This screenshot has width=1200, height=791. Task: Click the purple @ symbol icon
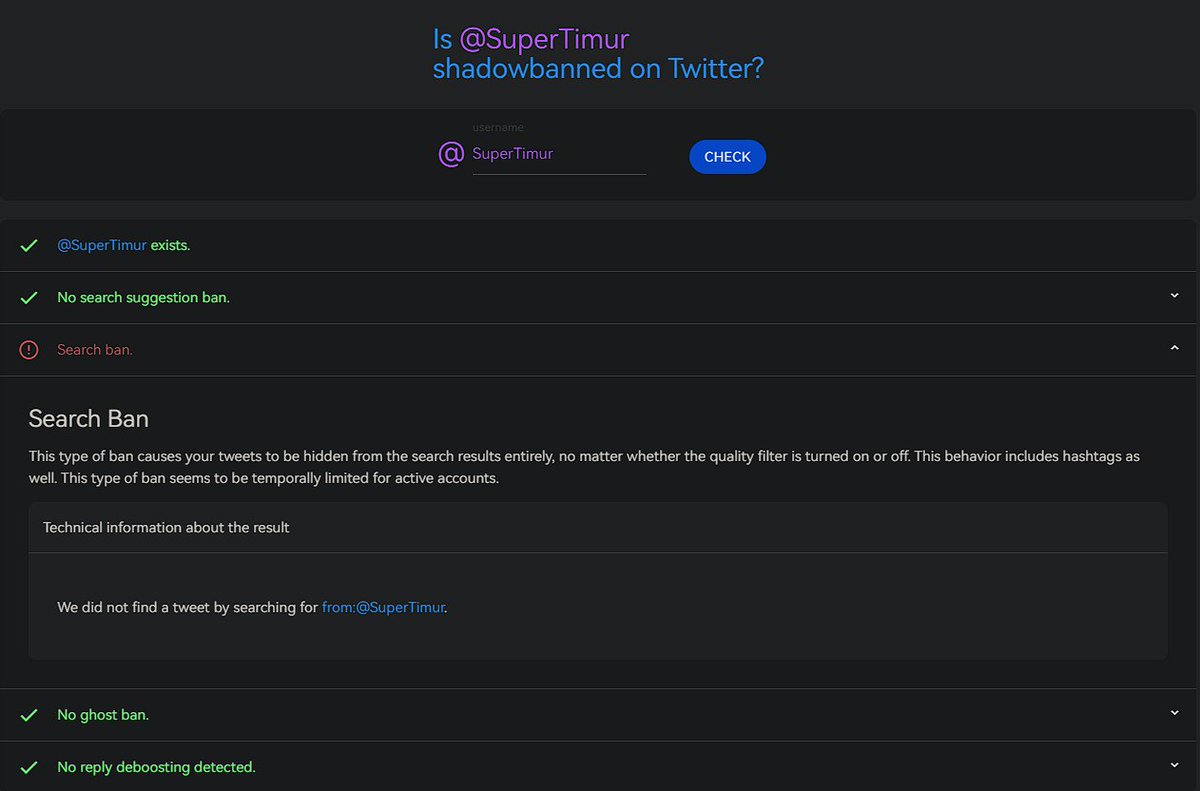tap(451, 154)
